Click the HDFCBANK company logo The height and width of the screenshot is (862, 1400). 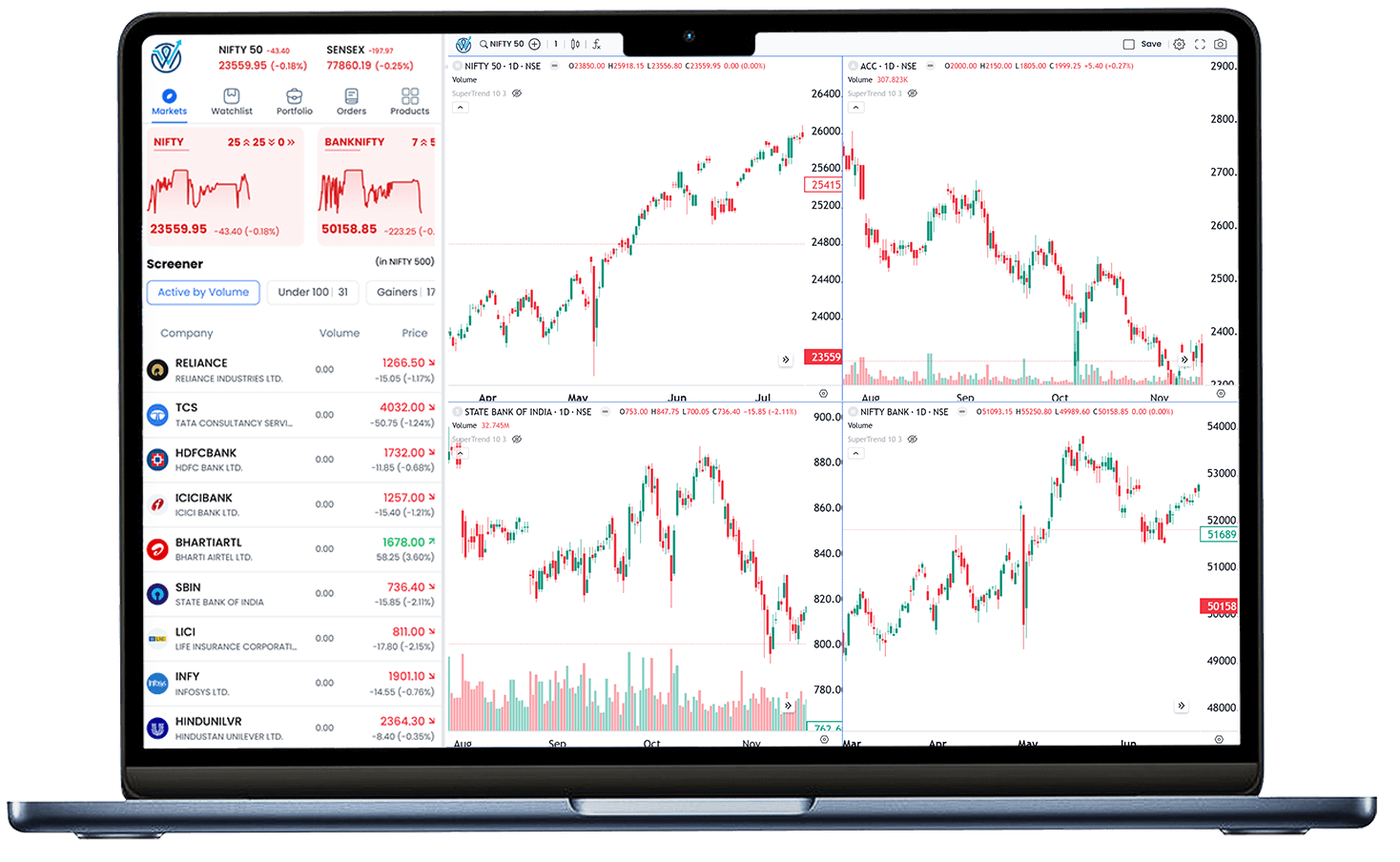[157, 460]
